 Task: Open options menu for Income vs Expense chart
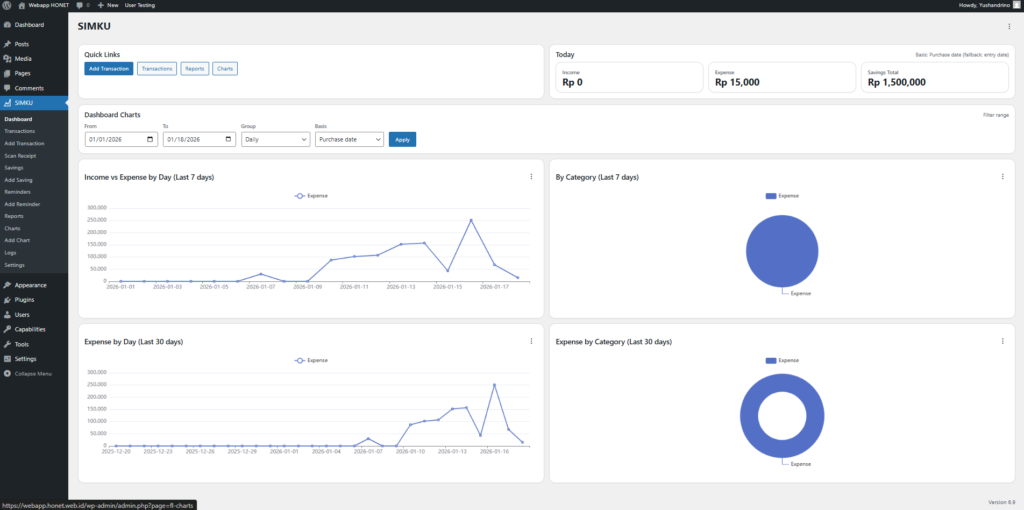point(531,177)
